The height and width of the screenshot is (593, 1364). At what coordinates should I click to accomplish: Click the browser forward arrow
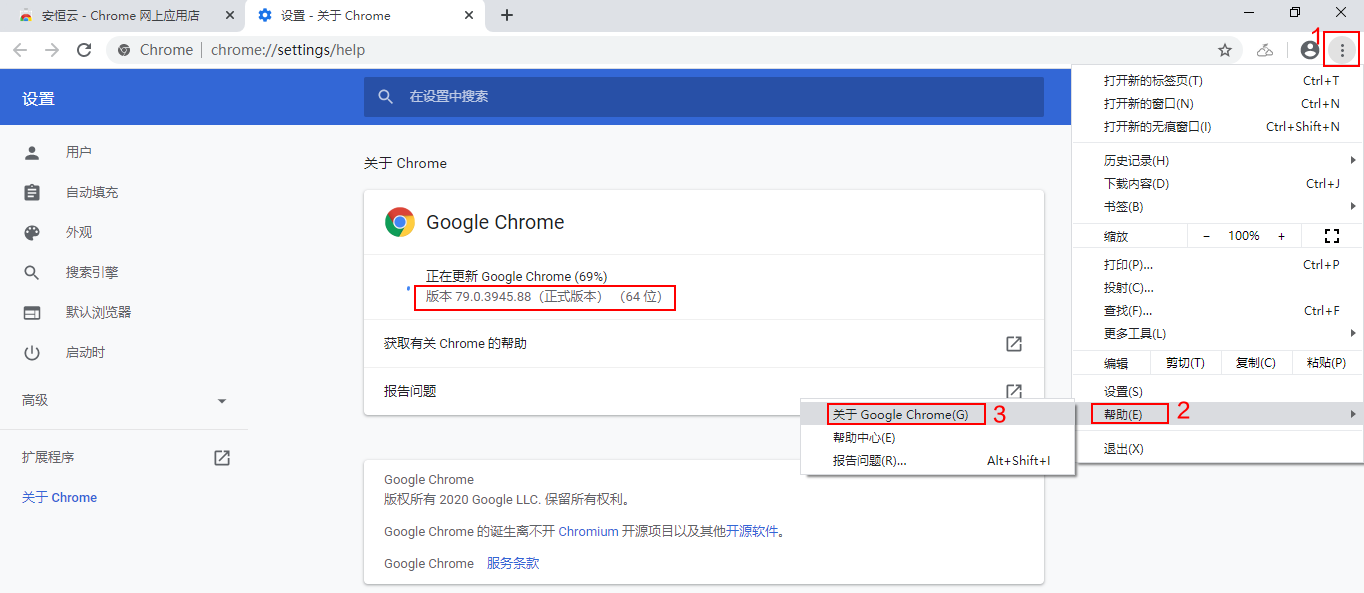pyautogui.click(x=52, y=50)
